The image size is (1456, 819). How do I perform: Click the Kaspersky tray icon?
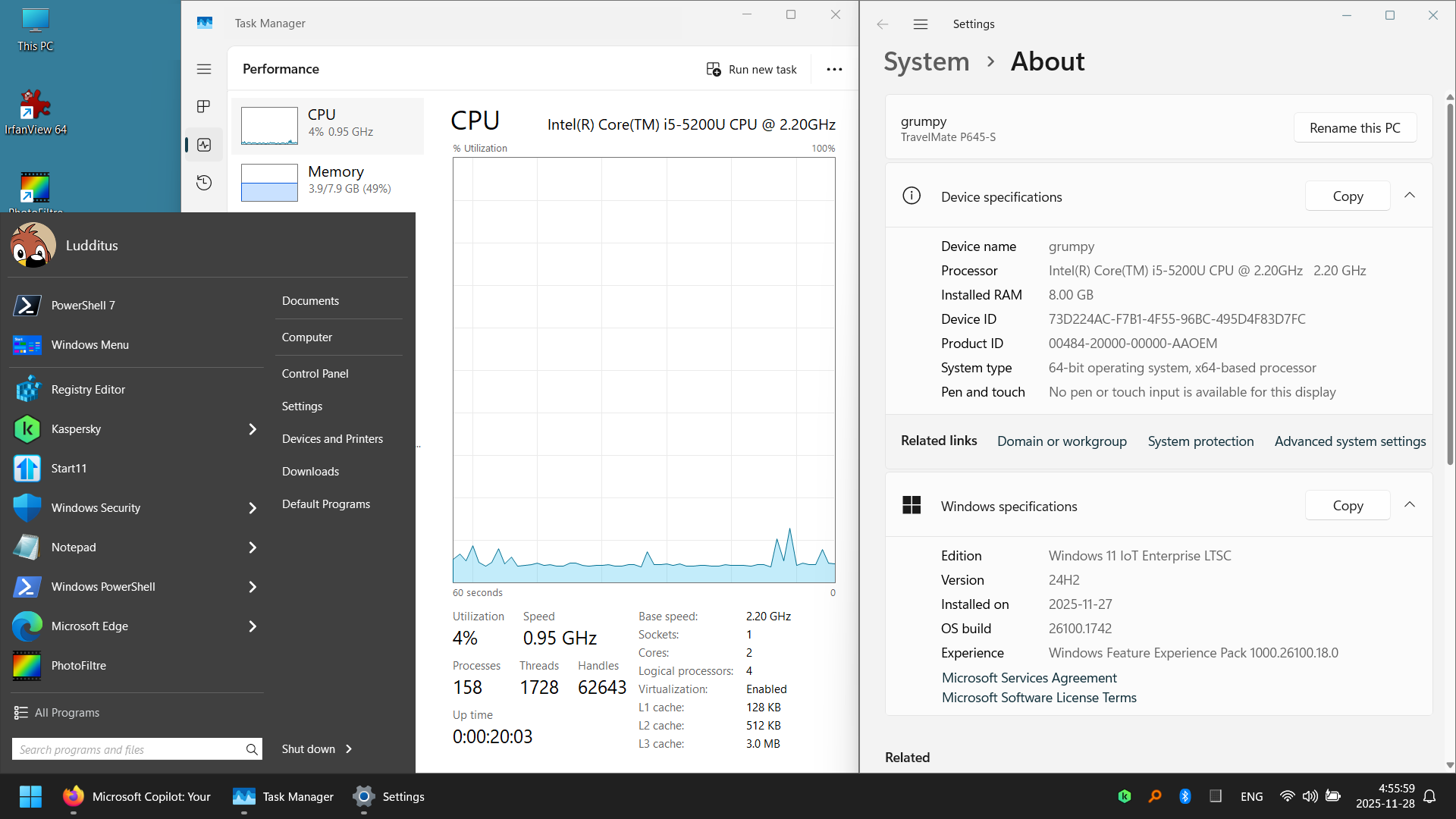click(1125, 796)
